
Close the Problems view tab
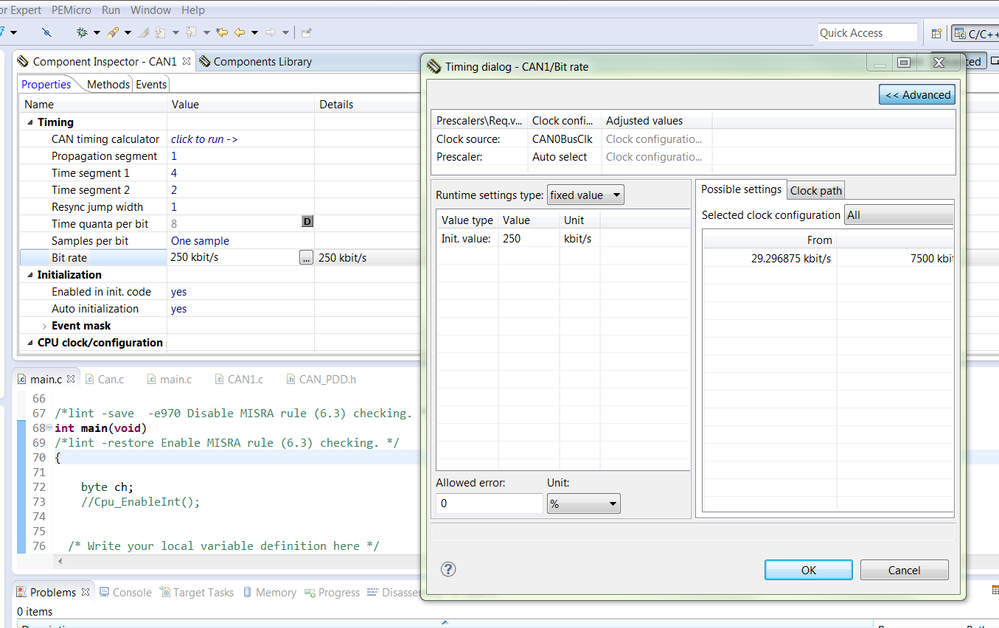(85, 592)
